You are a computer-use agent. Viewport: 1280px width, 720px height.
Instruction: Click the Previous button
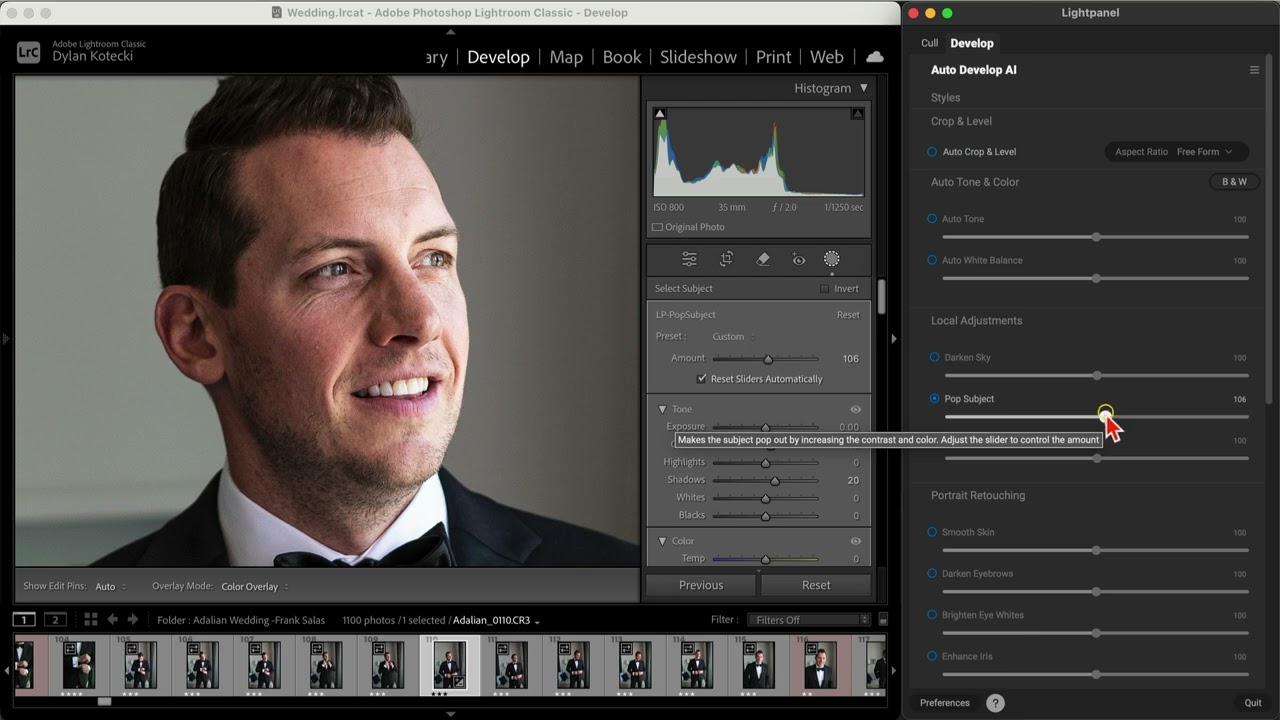(x=701, y=585)
